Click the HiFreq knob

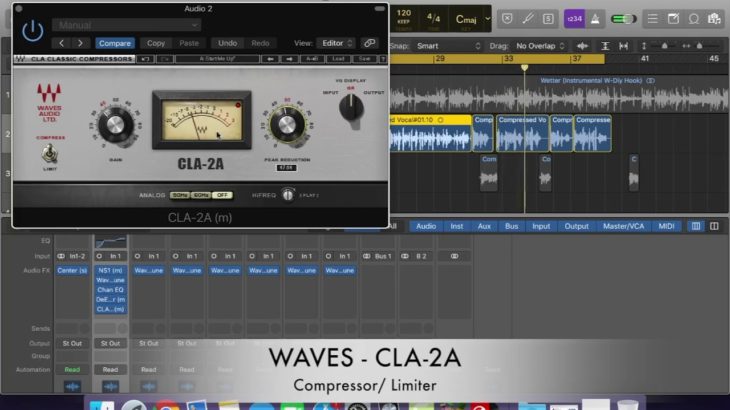[x=288, y=195]
